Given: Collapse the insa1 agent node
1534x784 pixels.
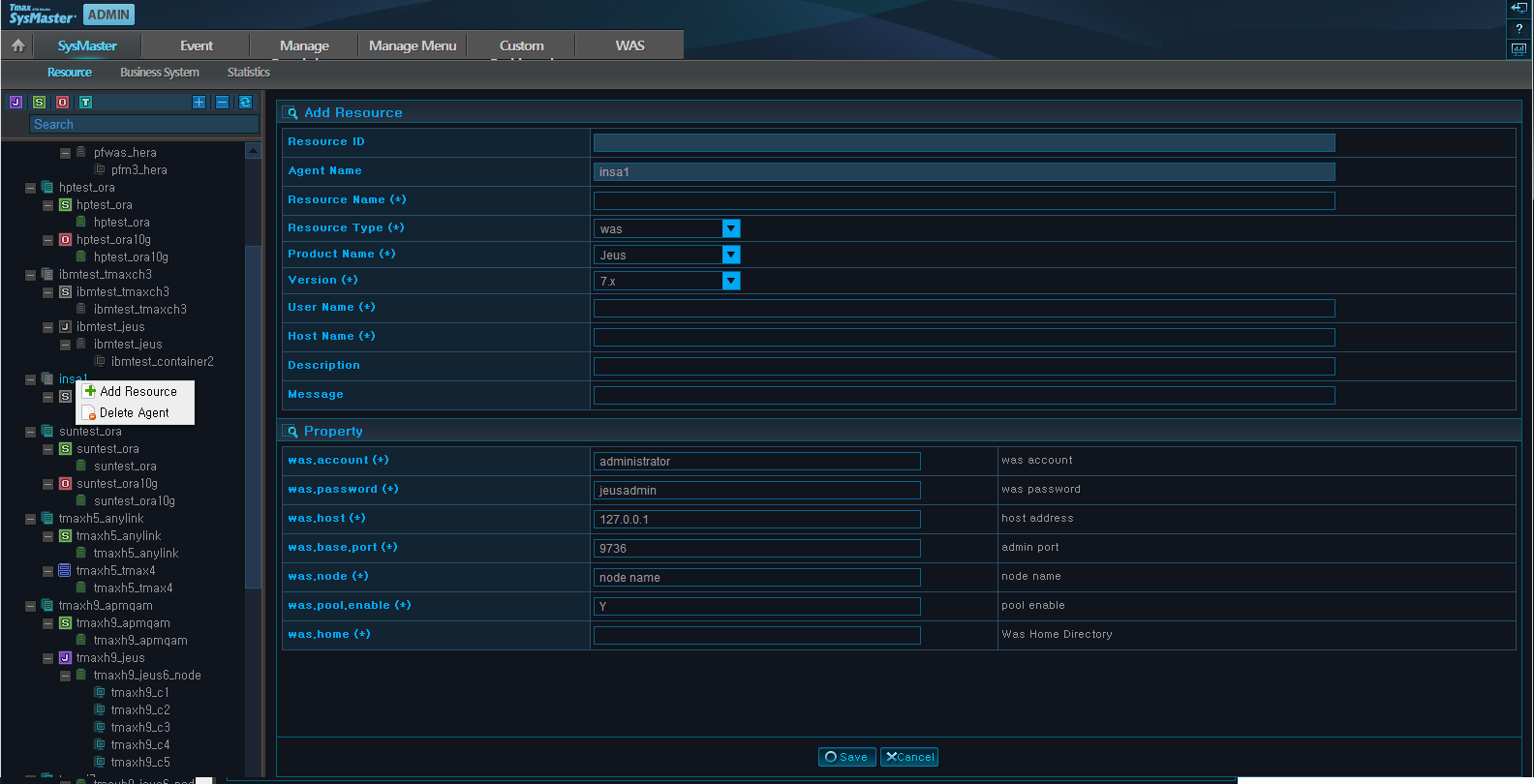Looking at the screenshot, I should (x=30, y=379).
